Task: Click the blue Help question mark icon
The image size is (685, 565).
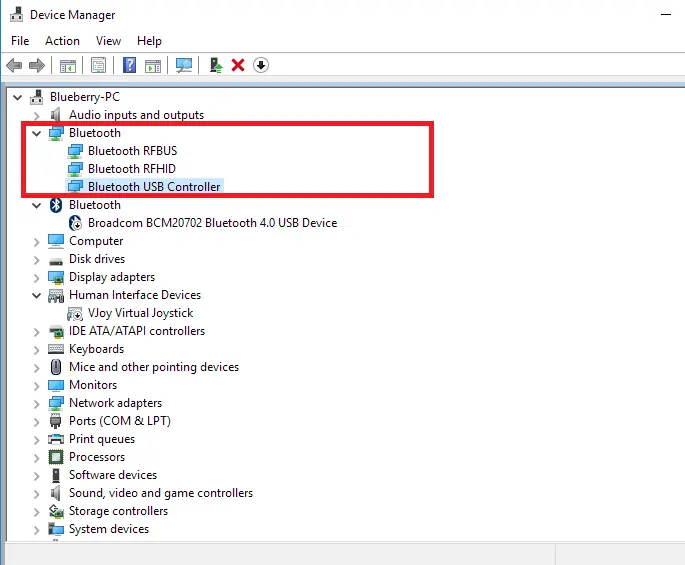Action: pos(129,66)
